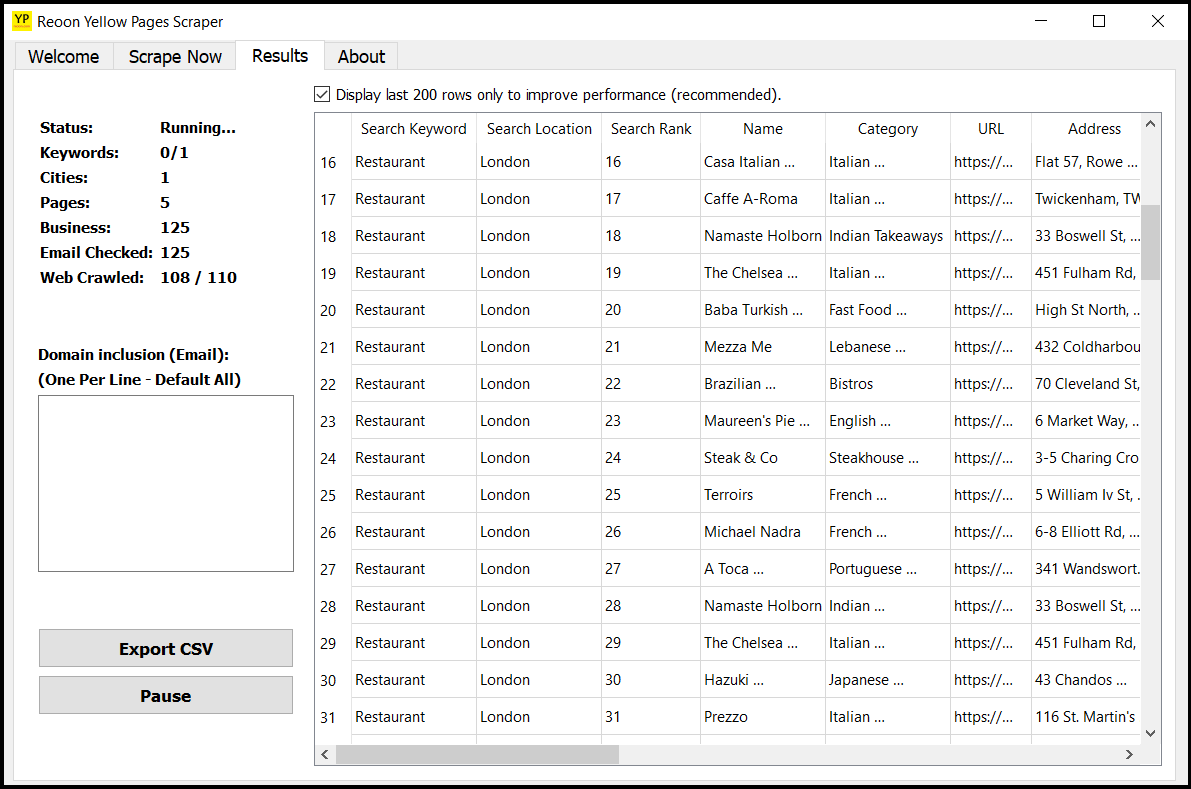Click the '70 Cleveland St,' address cell
The image size is (1191, 789).
pyautogui.click(x=1086, y=383)
